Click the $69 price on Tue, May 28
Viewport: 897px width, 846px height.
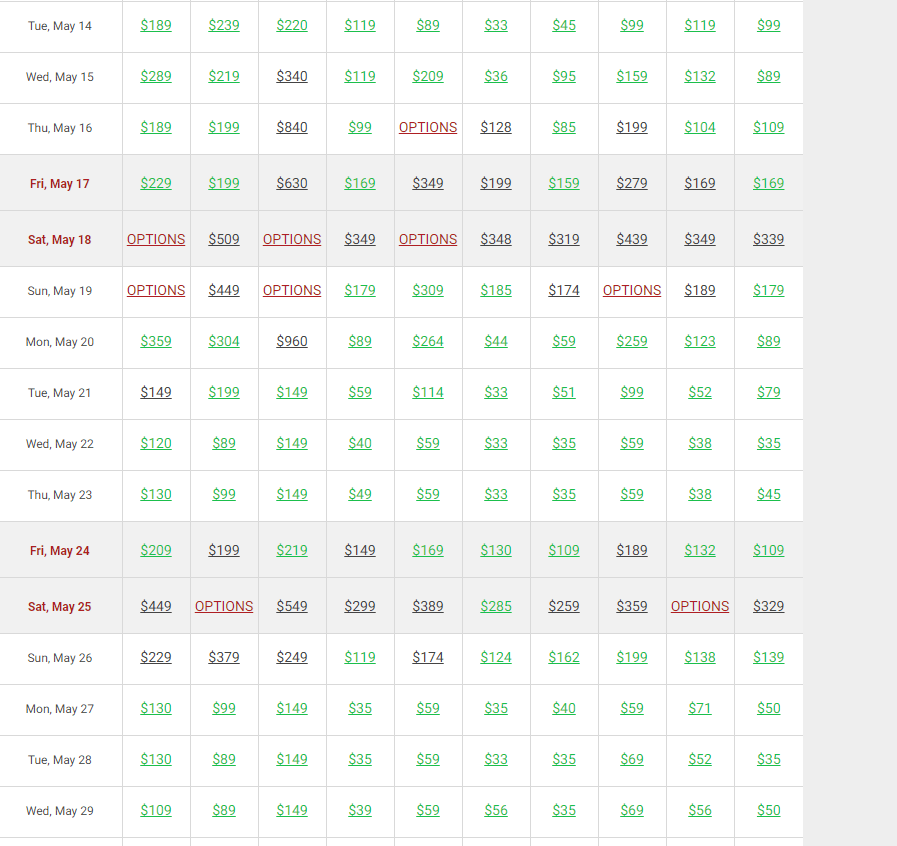[x=632, y=758]
